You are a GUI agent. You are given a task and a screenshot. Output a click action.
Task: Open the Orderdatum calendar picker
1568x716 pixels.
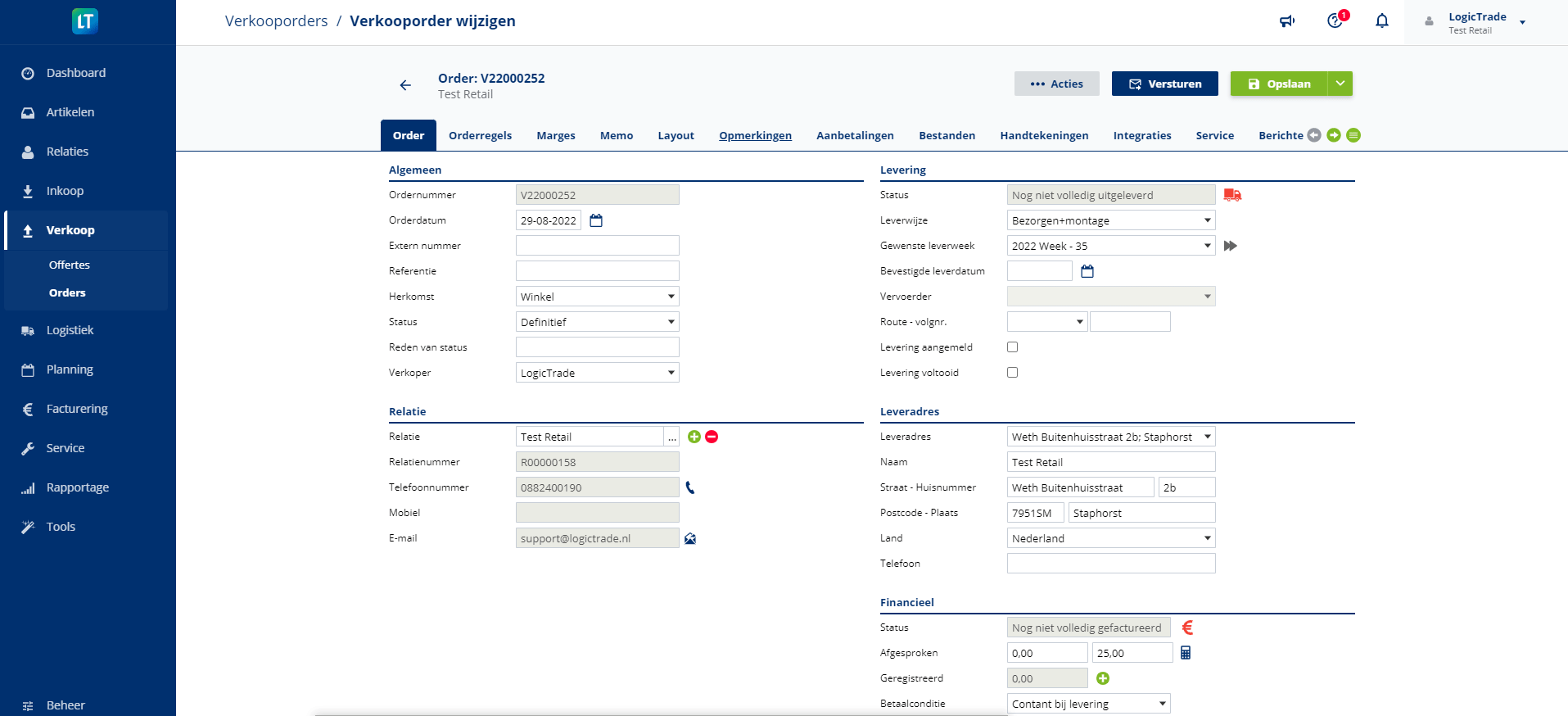(596, 220)
